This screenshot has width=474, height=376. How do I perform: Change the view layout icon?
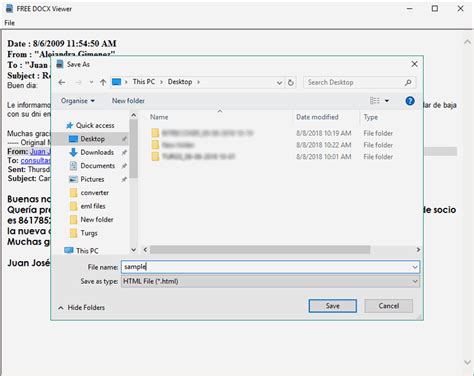pyautogui.click(x=375, y=101)
